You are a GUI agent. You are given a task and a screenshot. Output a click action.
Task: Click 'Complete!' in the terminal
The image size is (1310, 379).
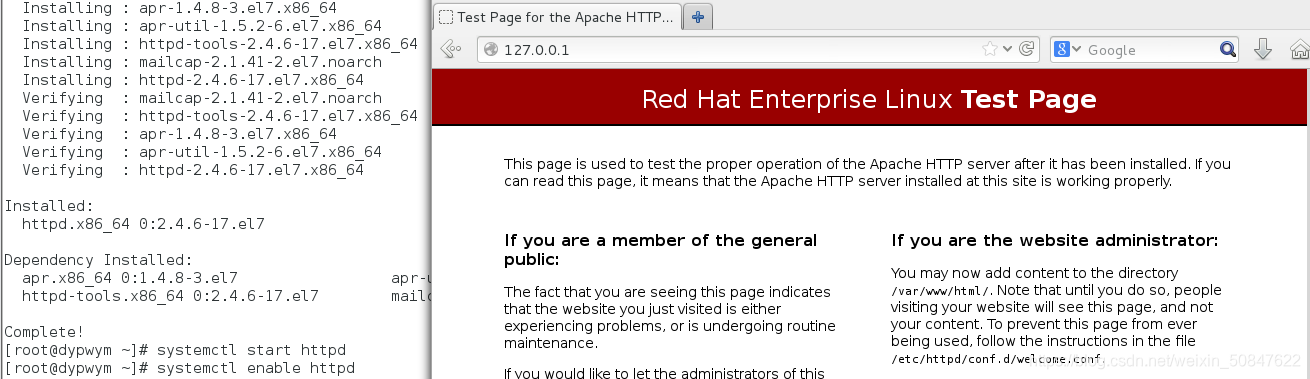coord(44,332)
